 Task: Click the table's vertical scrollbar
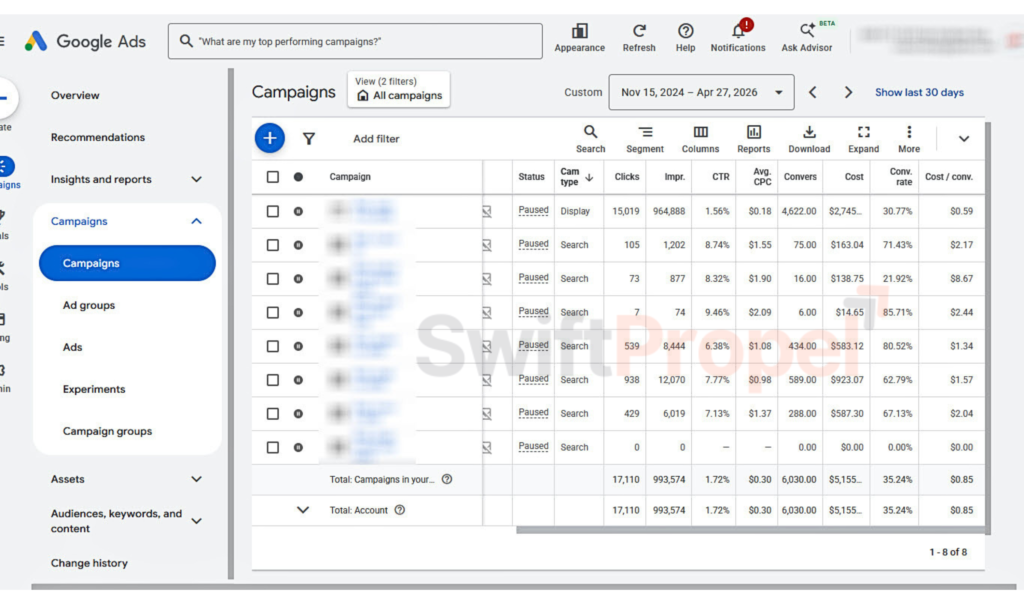click(x=987, y=328)
